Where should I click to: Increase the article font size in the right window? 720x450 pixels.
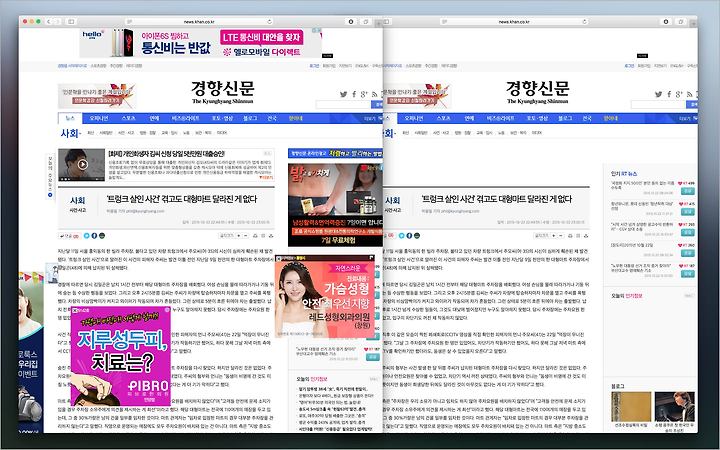pyautogui.click(x=554, y=236)
